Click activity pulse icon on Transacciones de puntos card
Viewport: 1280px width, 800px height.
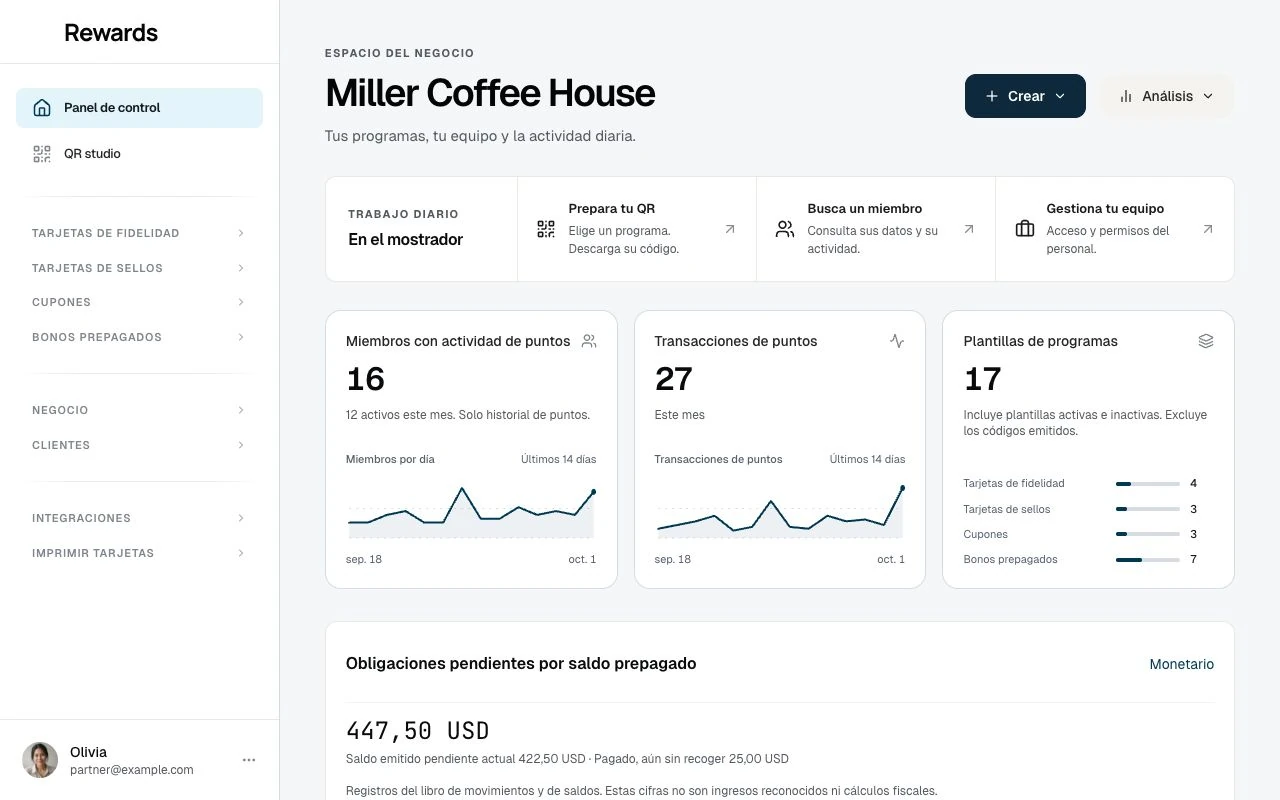(x=897, y=341)
